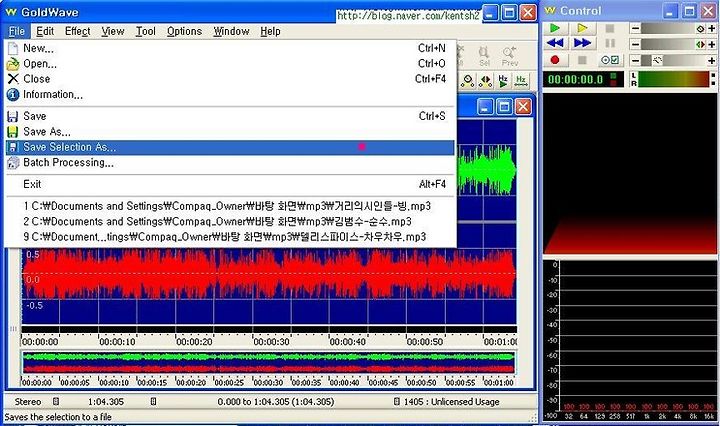Open the Tool menu
Screen dimensions: 720x426
pyautogui.click(x=146, y=31)
